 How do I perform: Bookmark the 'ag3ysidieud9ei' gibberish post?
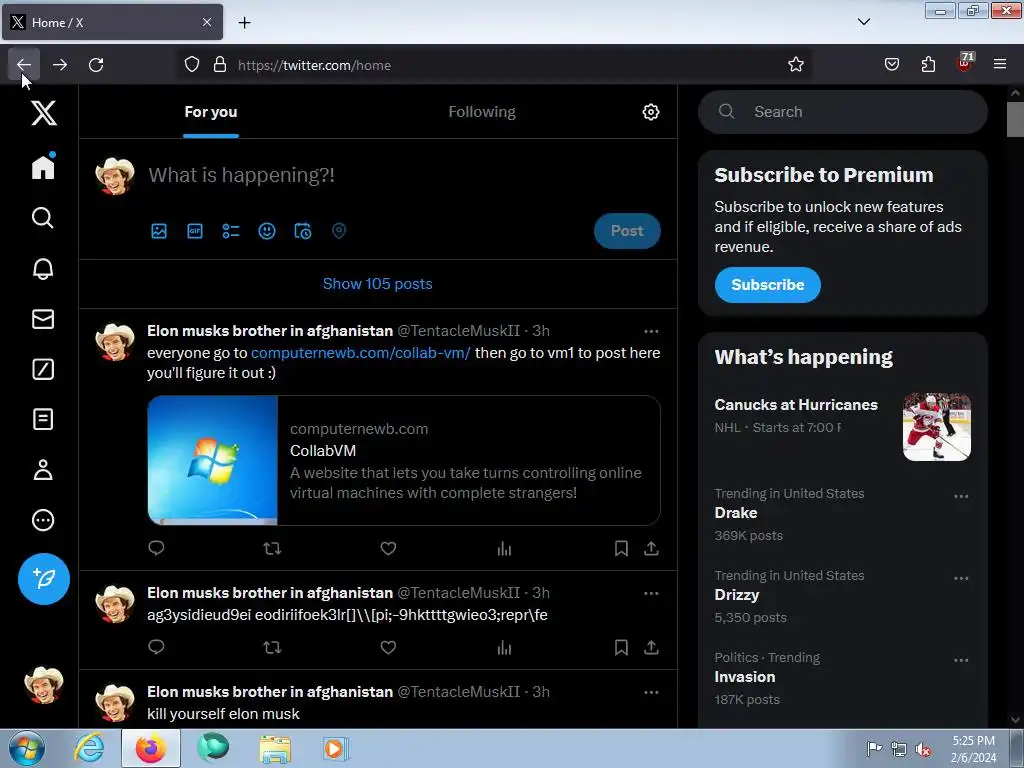pos(621,647)
